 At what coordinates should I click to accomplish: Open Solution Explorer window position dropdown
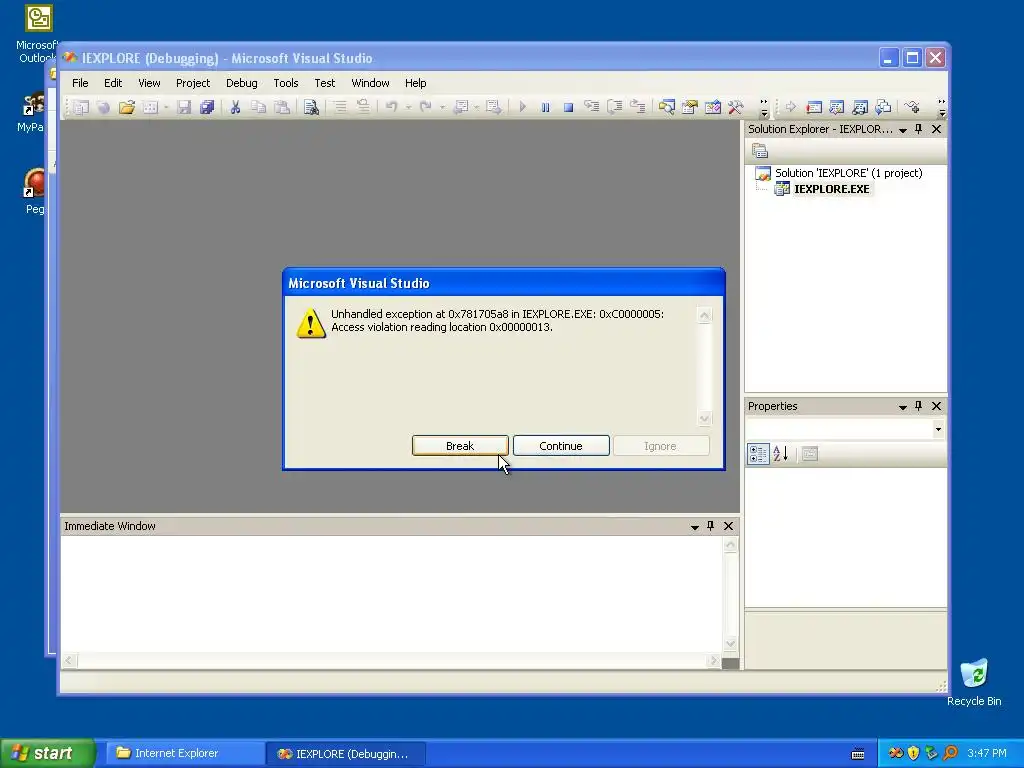point(903,130)
